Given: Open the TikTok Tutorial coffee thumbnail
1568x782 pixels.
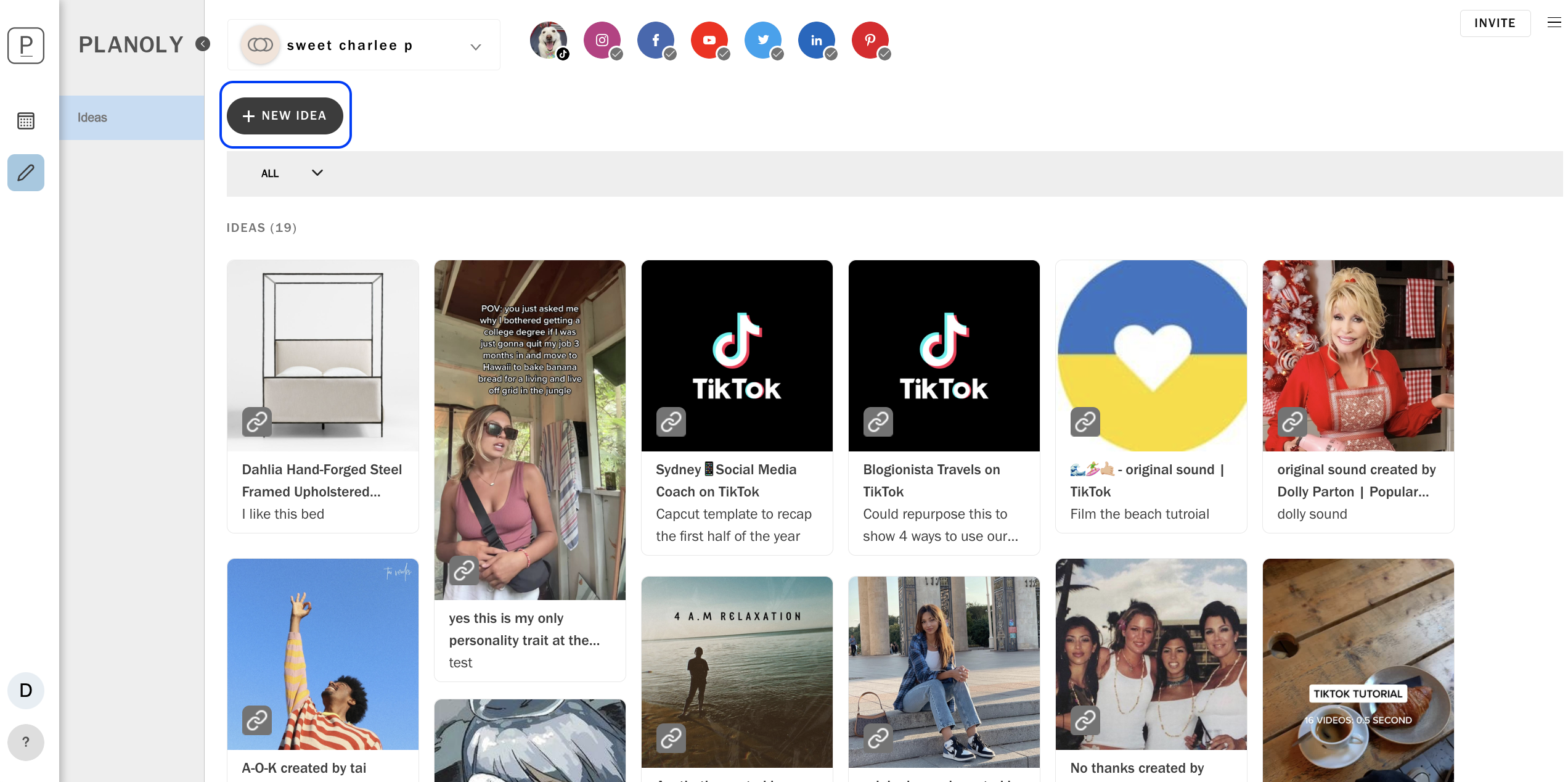Looking at the screenshot, I should pyautogui.click(x=1358, y=670).
